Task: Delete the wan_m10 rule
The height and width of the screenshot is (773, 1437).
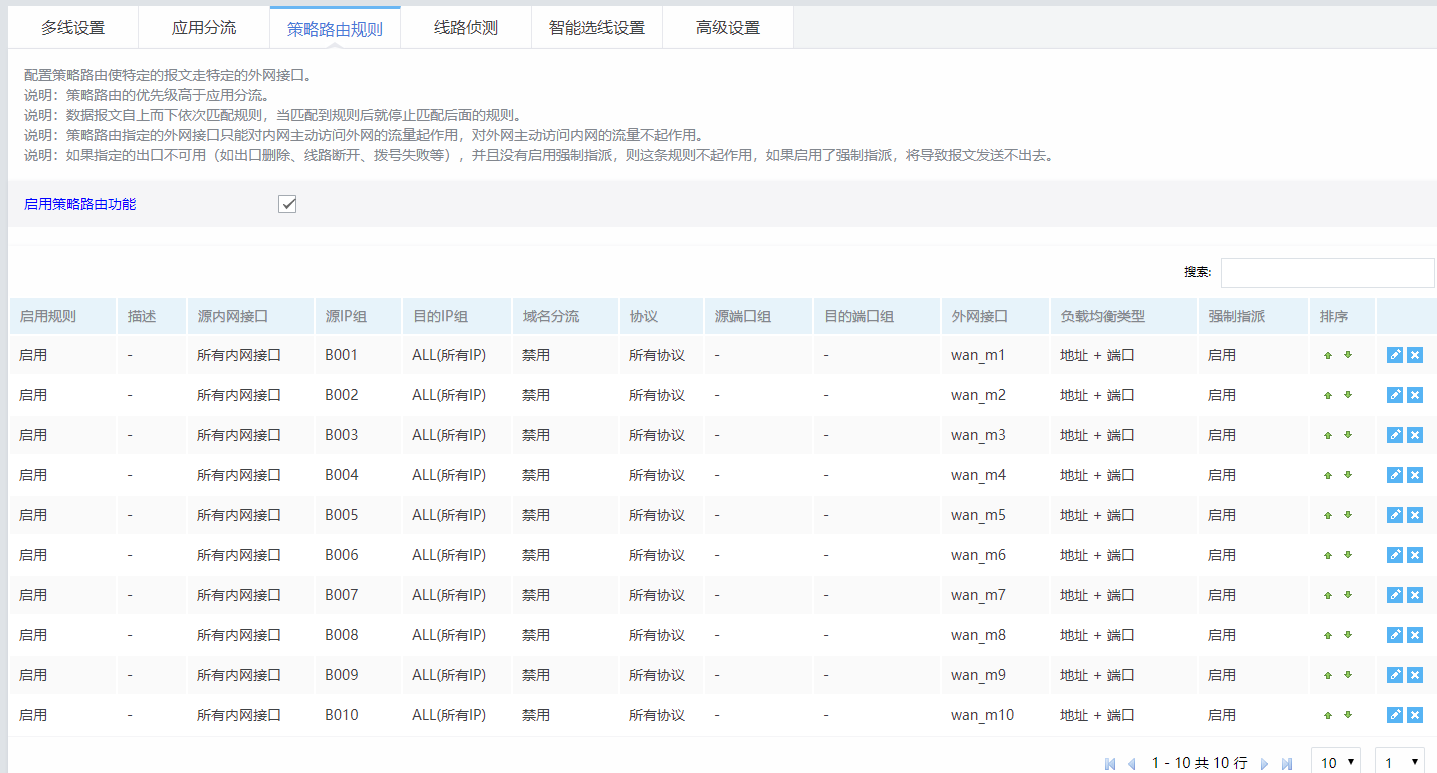Action: pos(1415,715)
